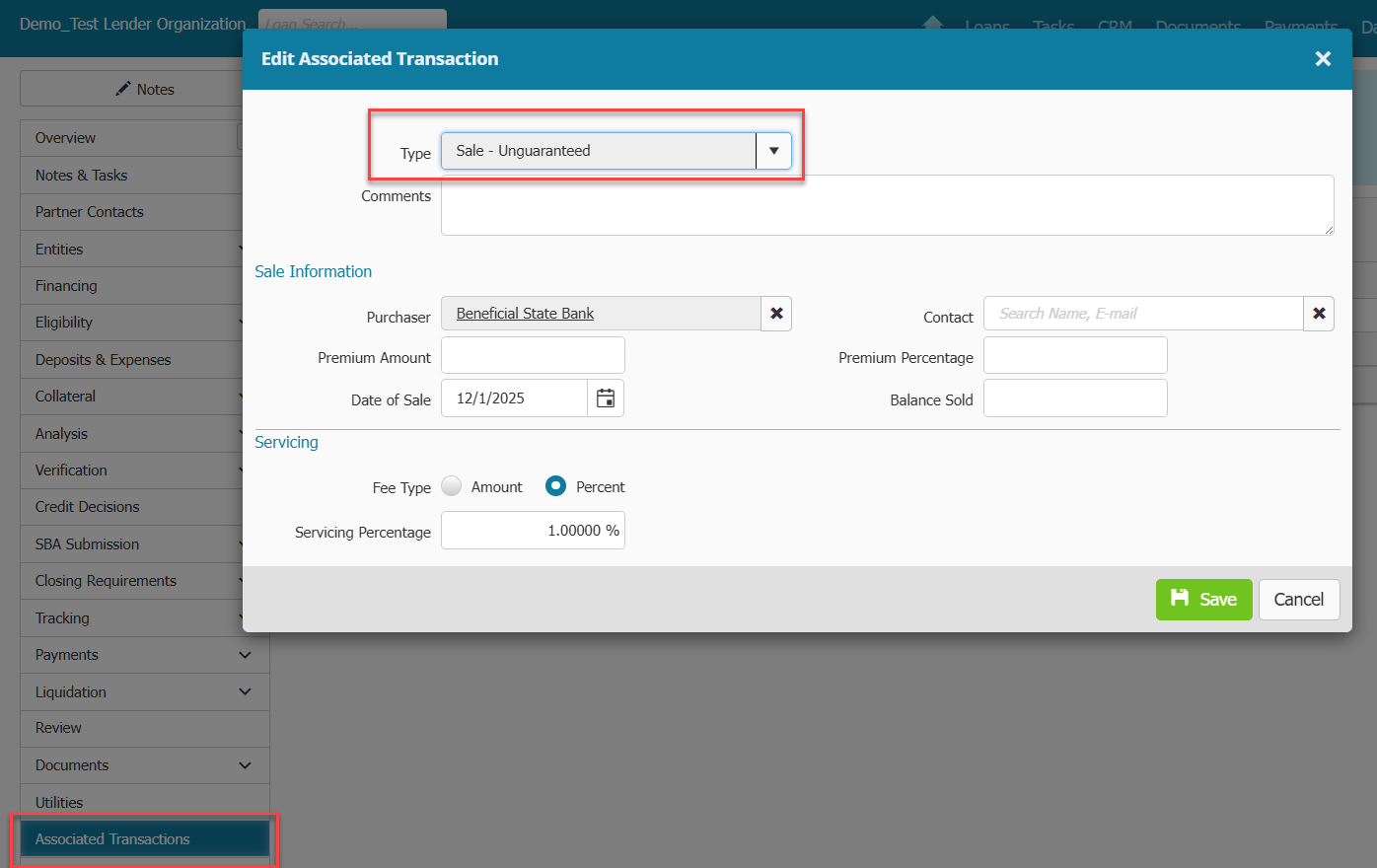Click the pencil Notes button
This screenshot has width=1377, height=868.
tap(144, 89)
